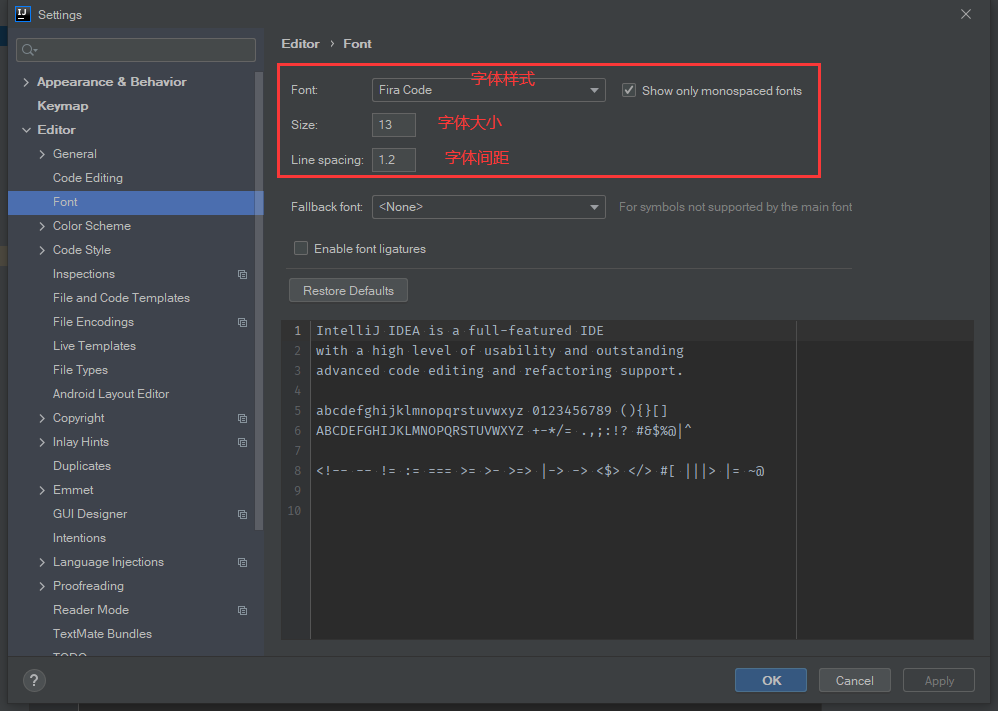The image size is (998, 711).
Task: Expand the Code Style node
Action: click(x=42, y=250)
